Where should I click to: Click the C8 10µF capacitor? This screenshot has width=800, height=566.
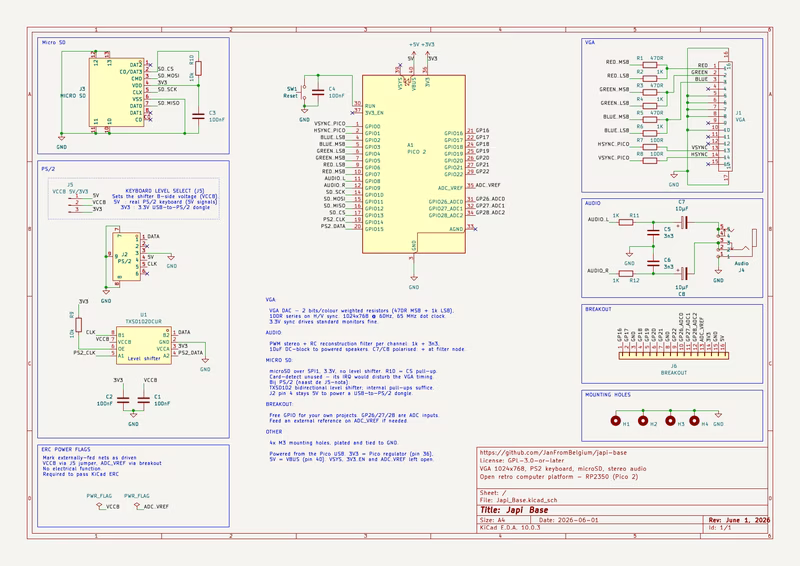684,274
